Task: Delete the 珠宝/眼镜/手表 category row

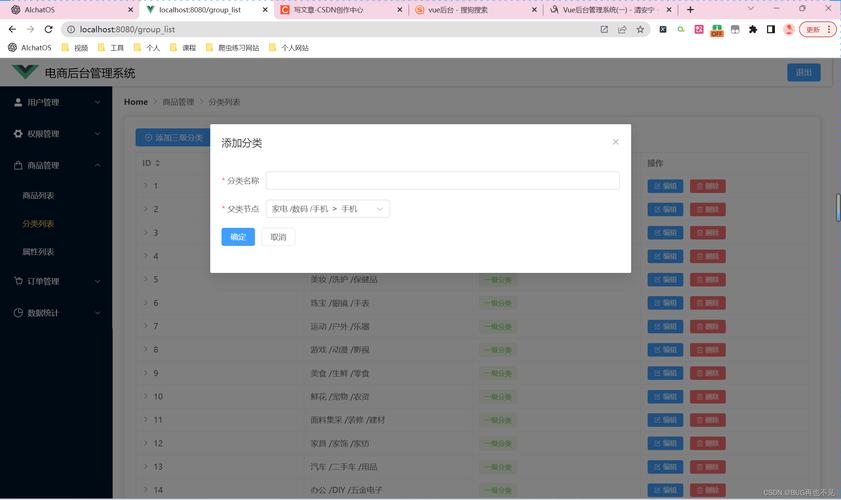Action: 707,303
